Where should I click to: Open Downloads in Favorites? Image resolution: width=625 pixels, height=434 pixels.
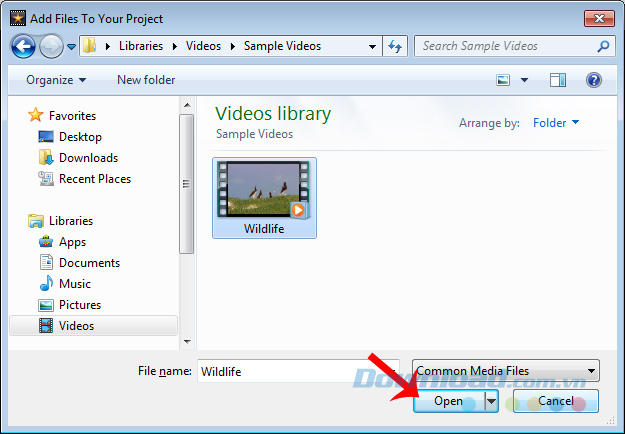(x=88, y=158)
